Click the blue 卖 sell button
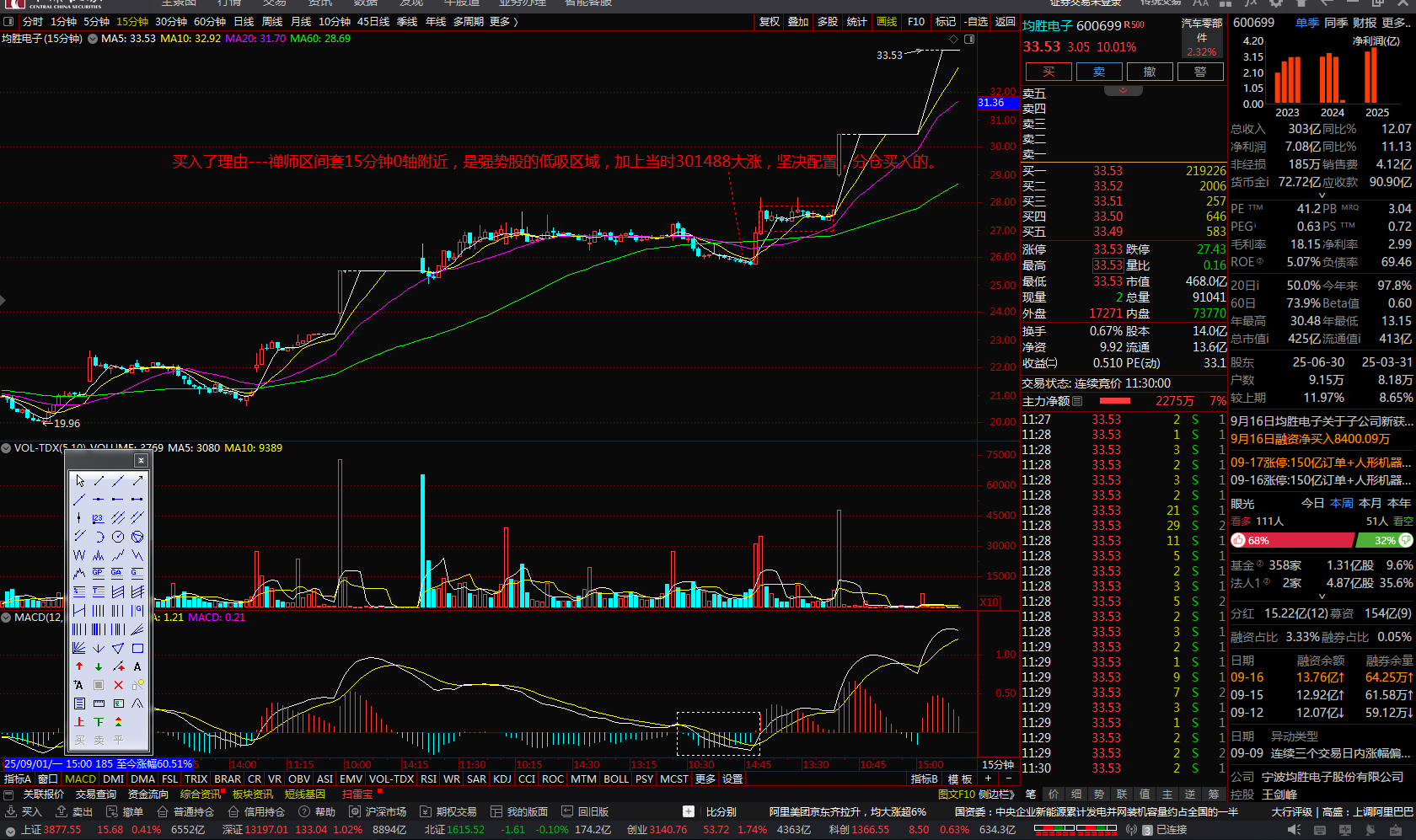The width and height of the screenshot is (1416, 840). pos(1099,72)
